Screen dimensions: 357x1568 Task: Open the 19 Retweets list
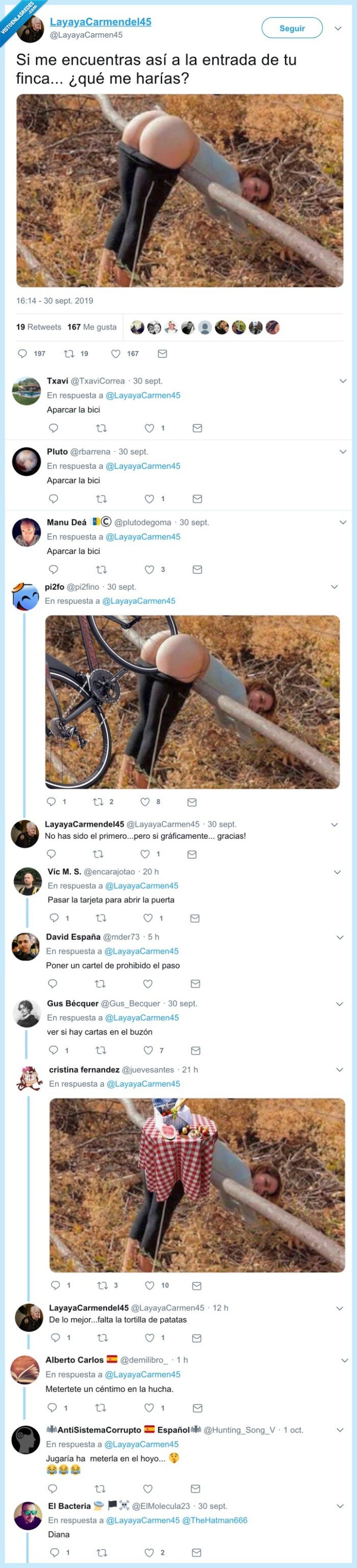(39, 327)
